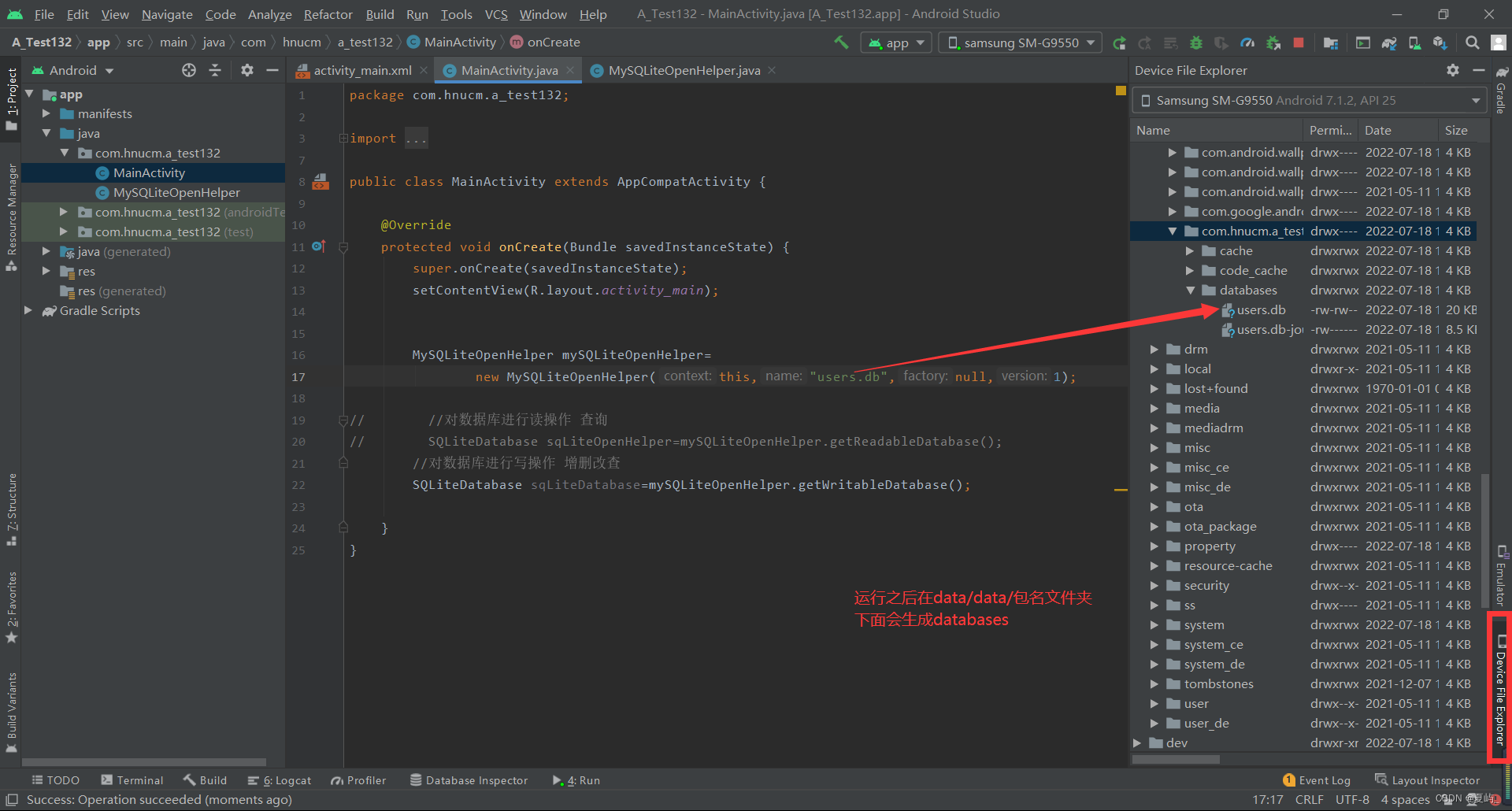Image resolution: width=1512 pixels, height=811 pixels.
Task: Open the Samsung SM-G9550 Android 7.1.2 device combo box
Action: click(1310, 100)
